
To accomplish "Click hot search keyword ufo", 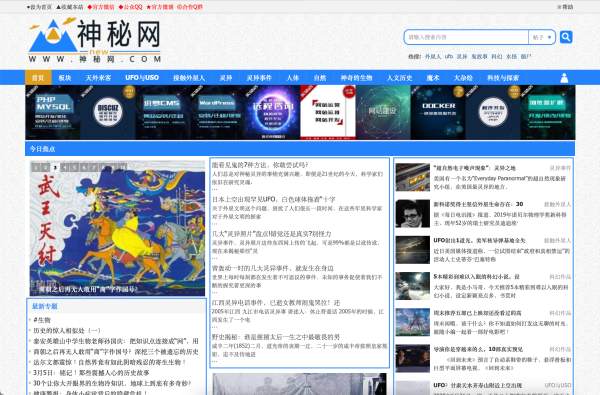I will tap(449, 56).
